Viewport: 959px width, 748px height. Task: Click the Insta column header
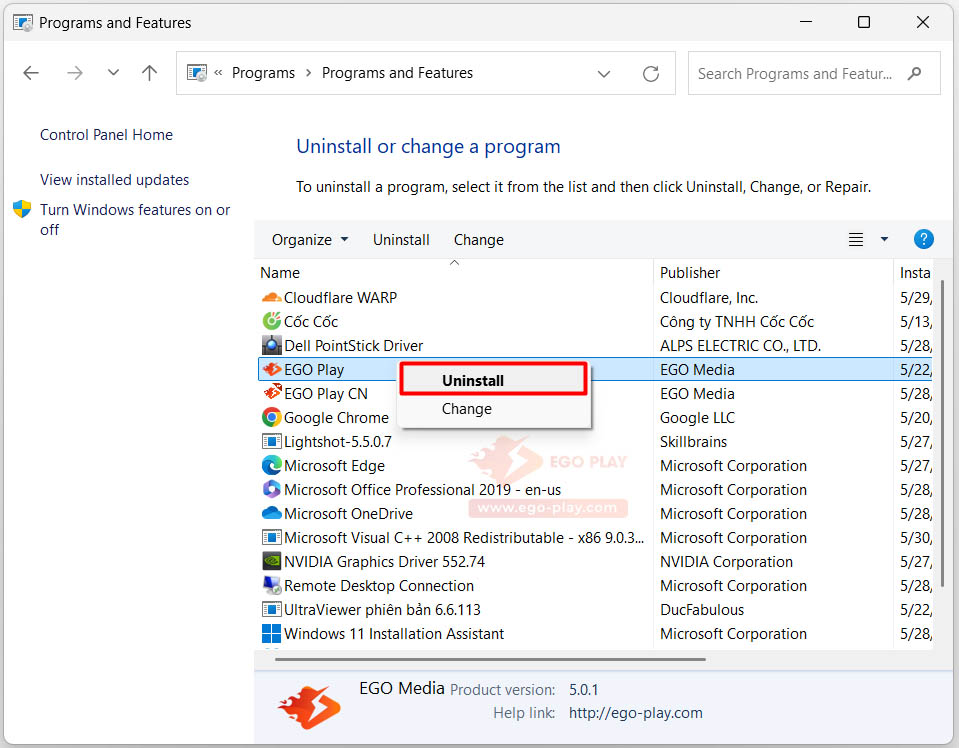click(915, 273)
